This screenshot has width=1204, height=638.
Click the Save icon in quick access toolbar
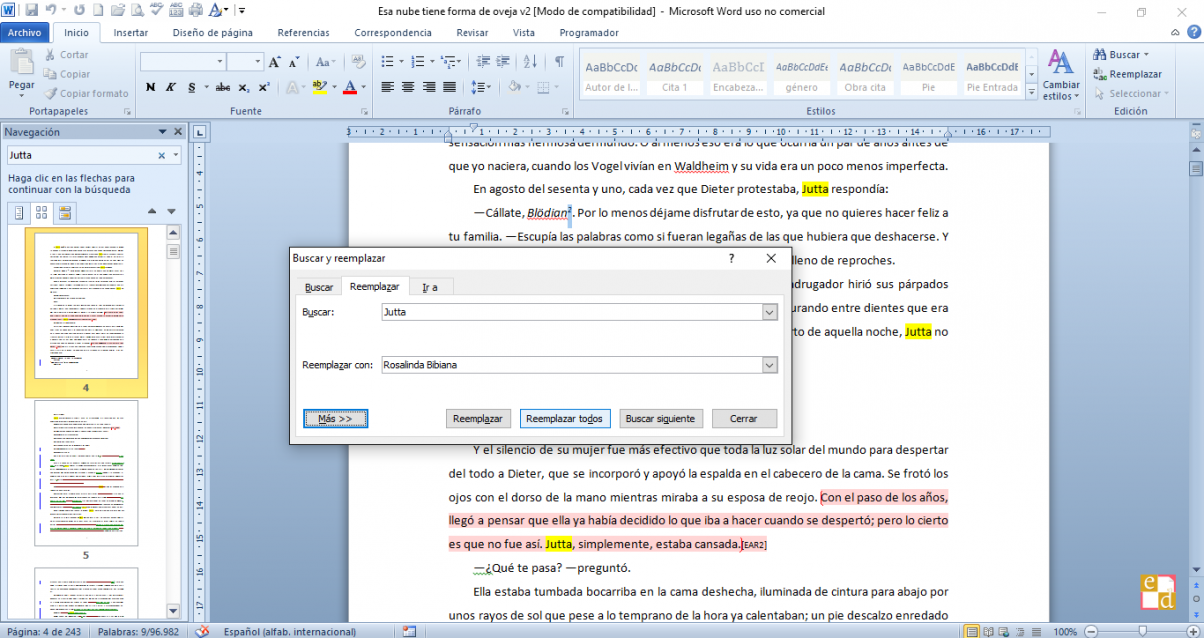pos(31,11)
